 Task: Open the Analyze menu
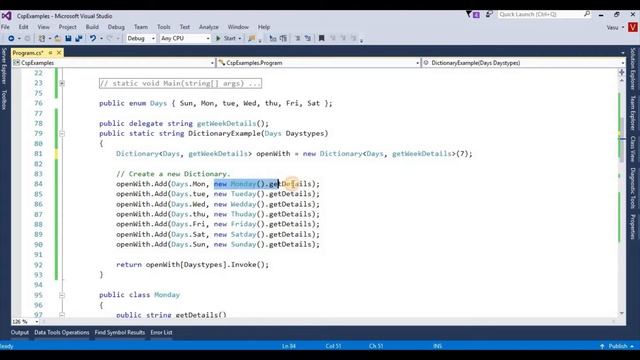coord(209,27)
